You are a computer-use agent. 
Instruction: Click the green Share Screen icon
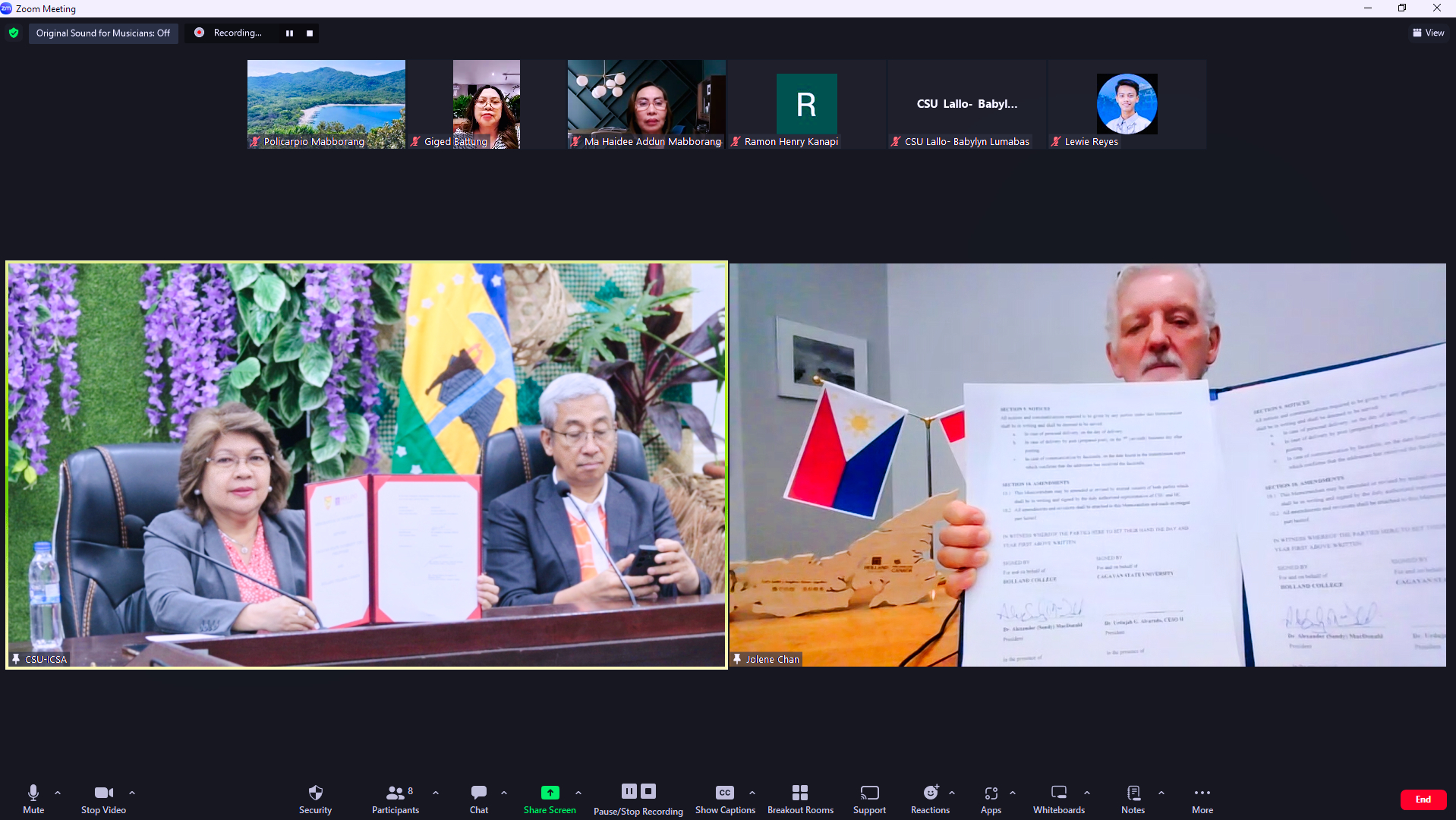(x=550, y=793)
